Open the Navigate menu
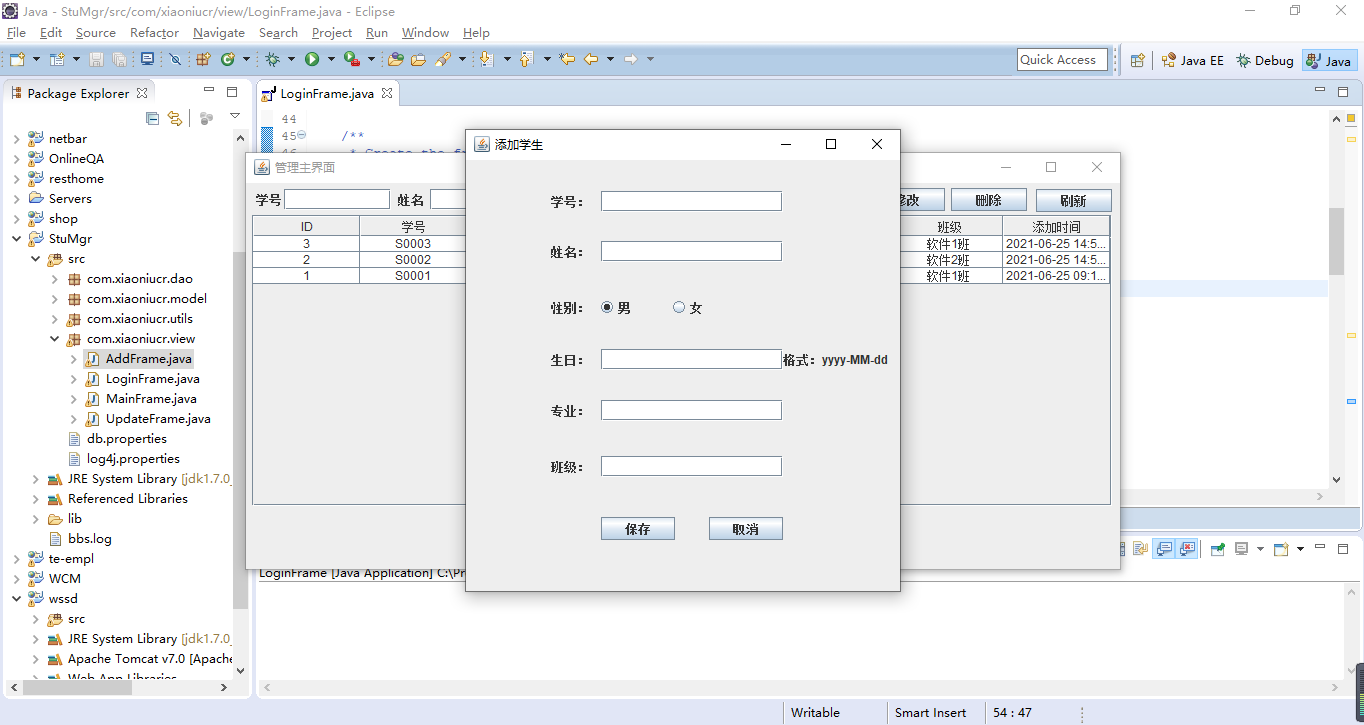 click(218, 32)
